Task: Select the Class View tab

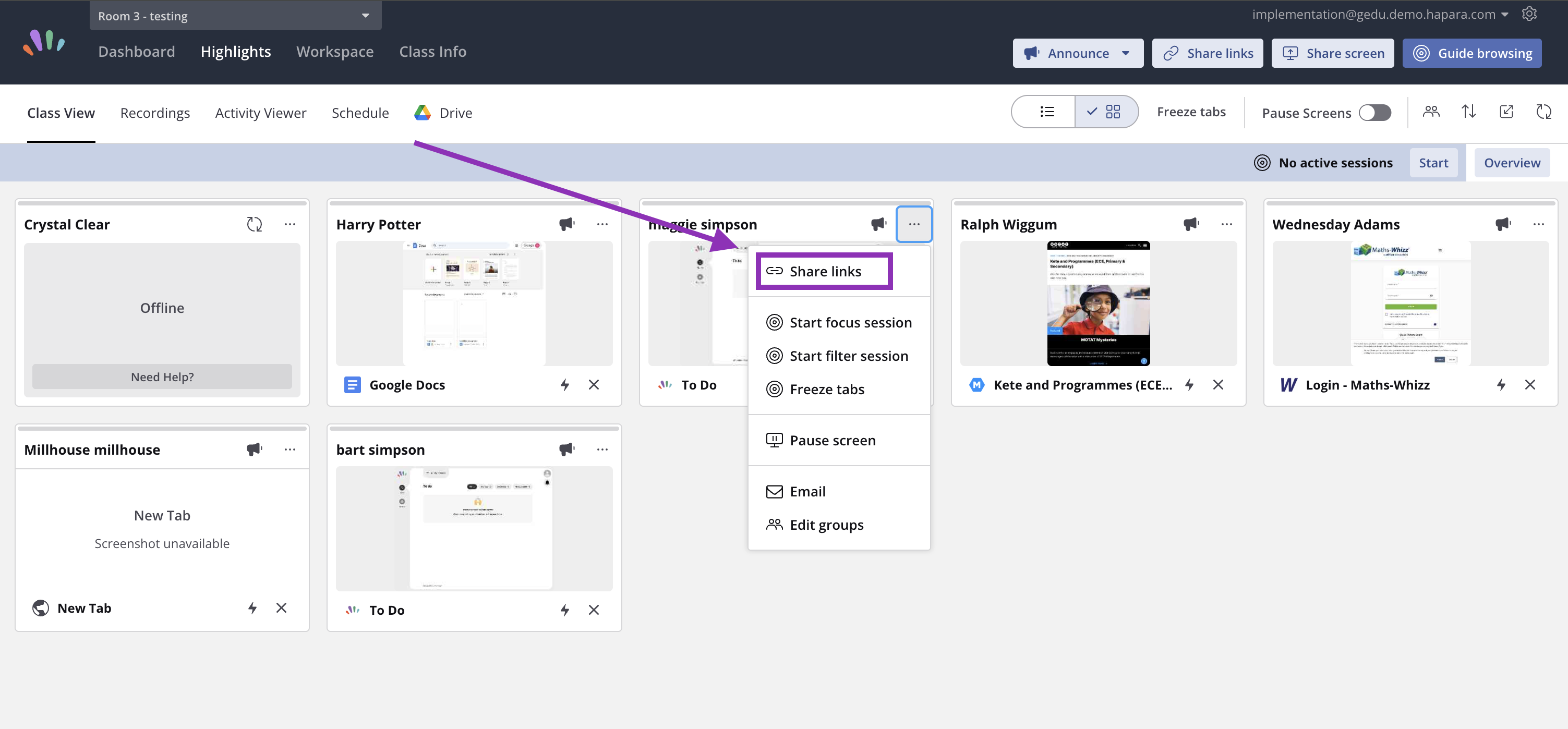Action: pyautogui.click(x=61, y=113)
